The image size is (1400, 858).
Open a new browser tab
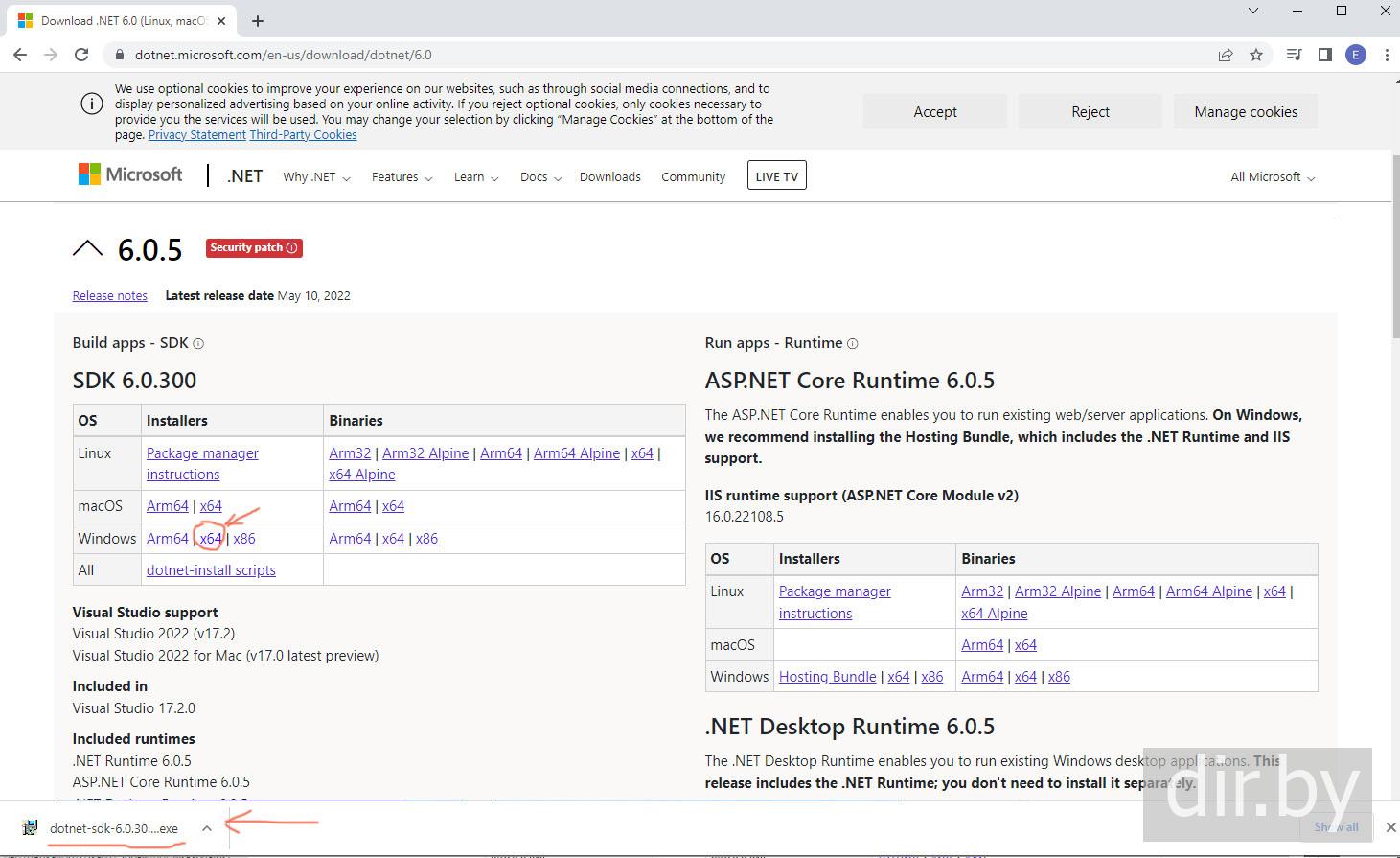point(258,20)
